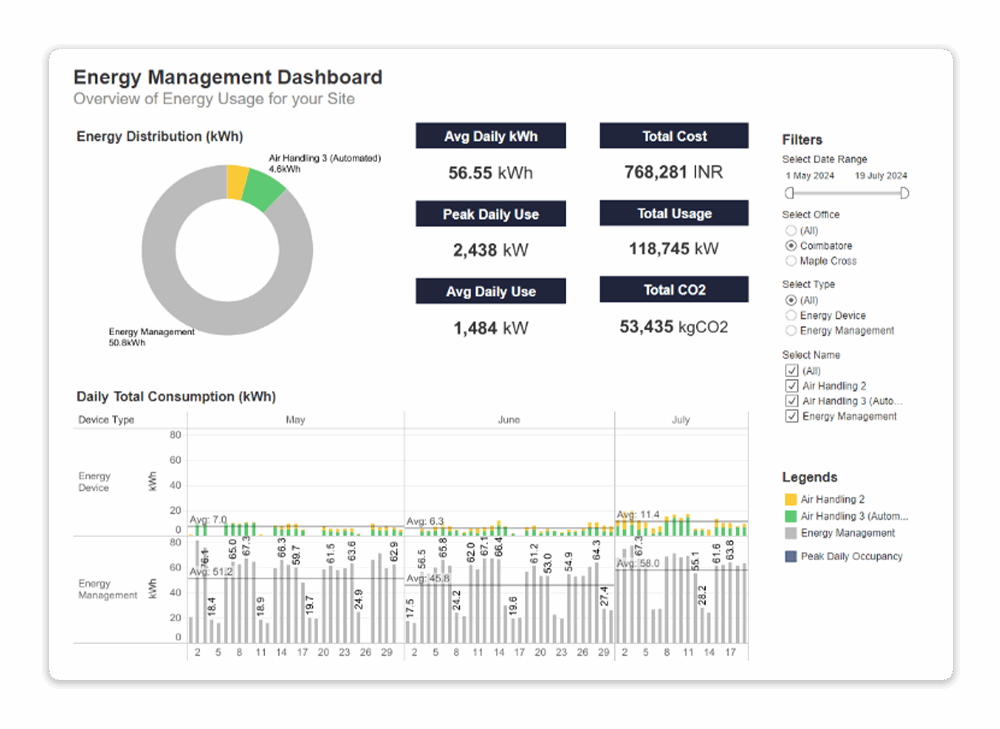Uncheck the Air Handling 2 checkbox
Image resolution: width=1000 pixels, height=729 pixels.
click(792, 386)
